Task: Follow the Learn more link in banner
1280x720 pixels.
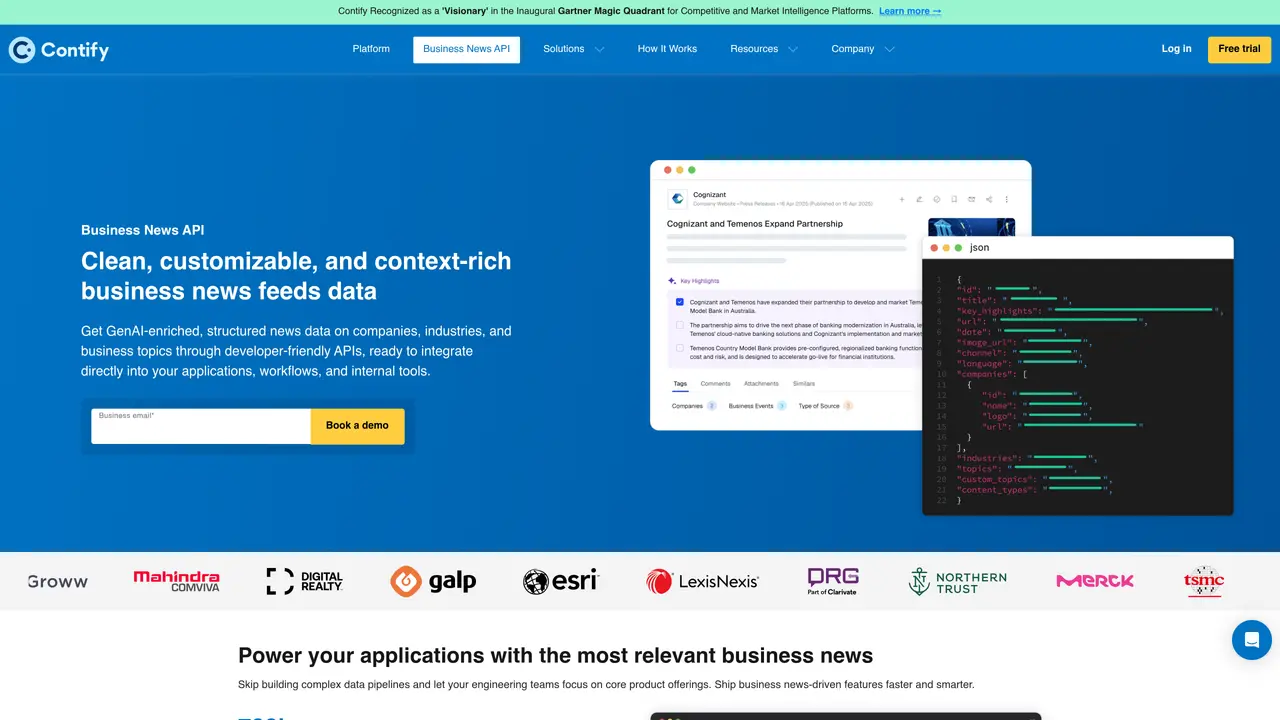Action: coord(910,11)
